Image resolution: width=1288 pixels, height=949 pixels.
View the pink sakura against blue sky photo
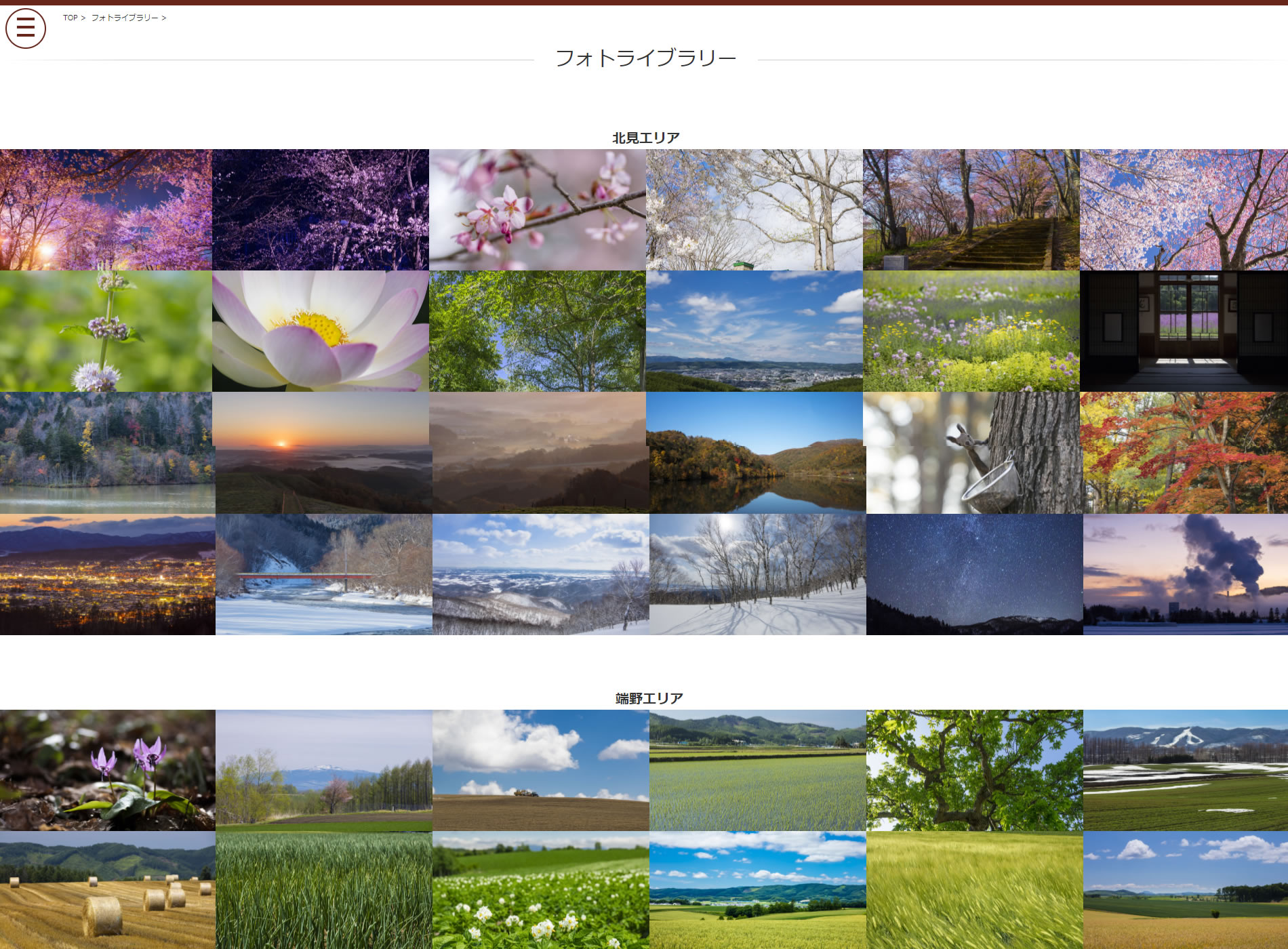point(1184,209)
